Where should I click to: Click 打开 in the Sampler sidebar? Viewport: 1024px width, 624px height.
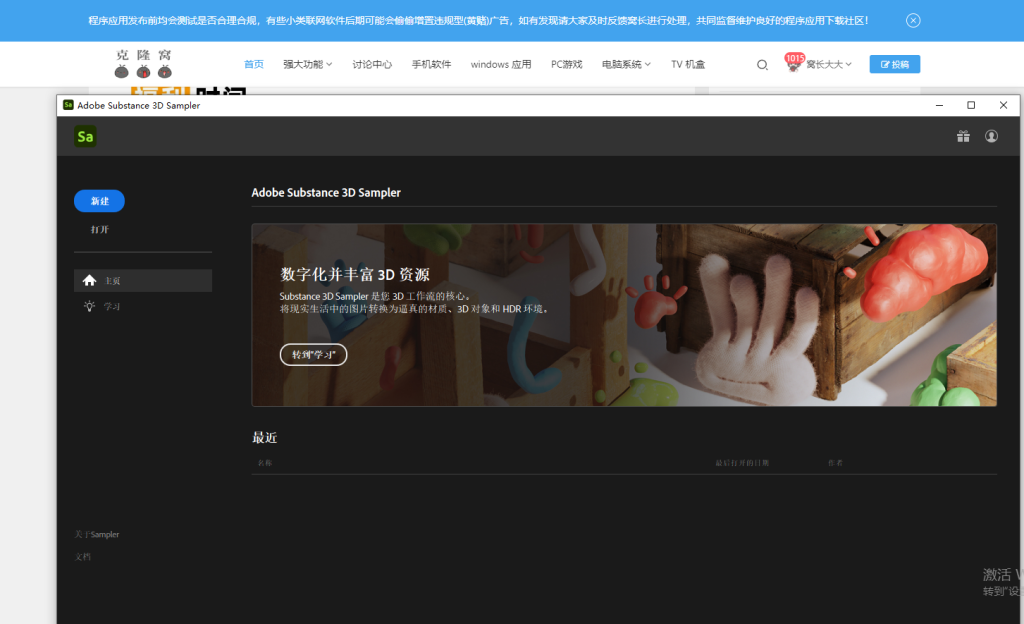(x=99, y=230)
